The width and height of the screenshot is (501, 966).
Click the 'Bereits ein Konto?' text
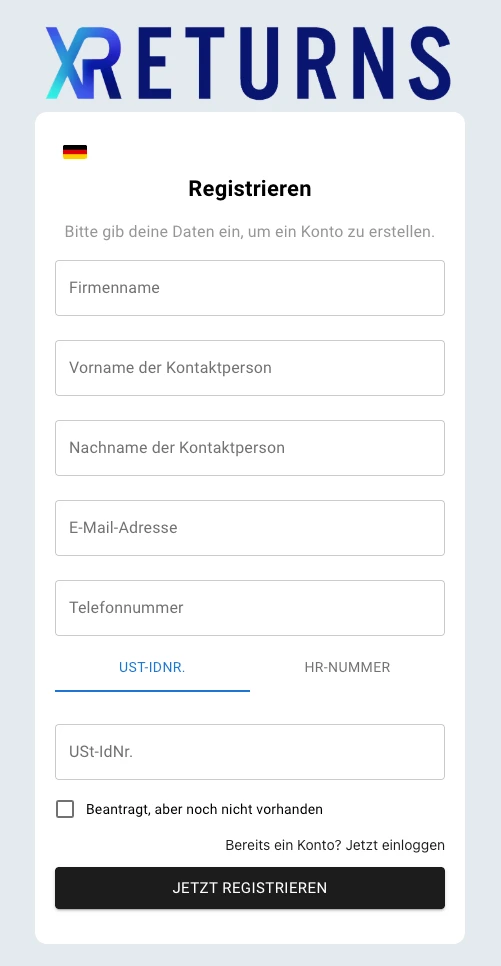(x=283, y=845)
